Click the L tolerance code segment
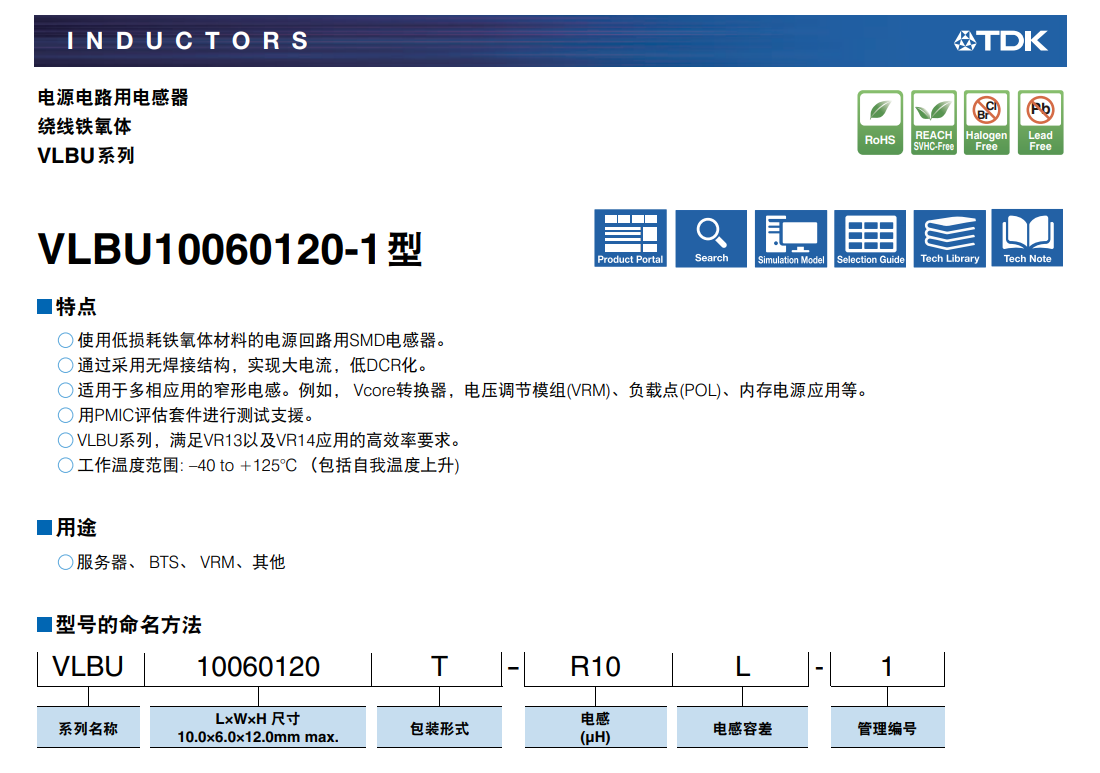 (742, 666)
